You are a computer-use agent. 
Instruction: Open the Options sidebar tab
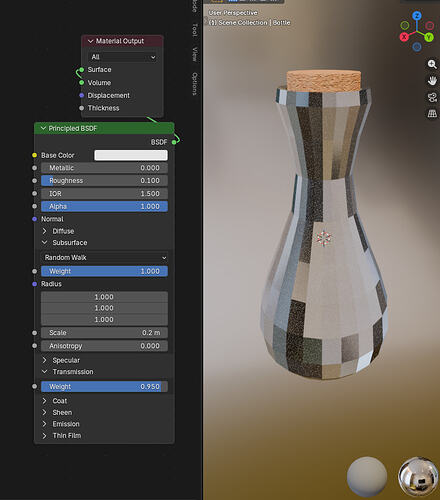click(195, 84)
